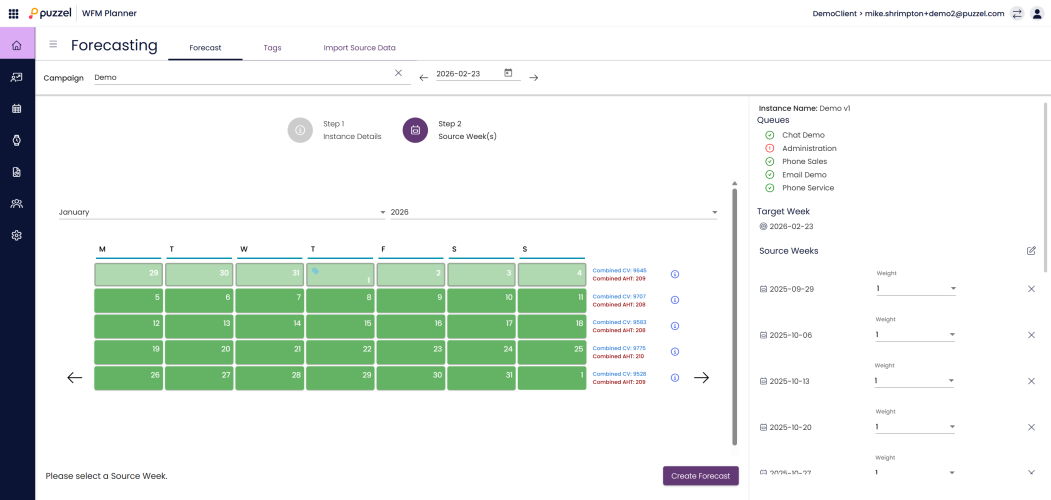Open the calendar icon in left sidebar
Image resolution: width=1051 pixels, height=500 pixels.
click(x=17, y=108)
